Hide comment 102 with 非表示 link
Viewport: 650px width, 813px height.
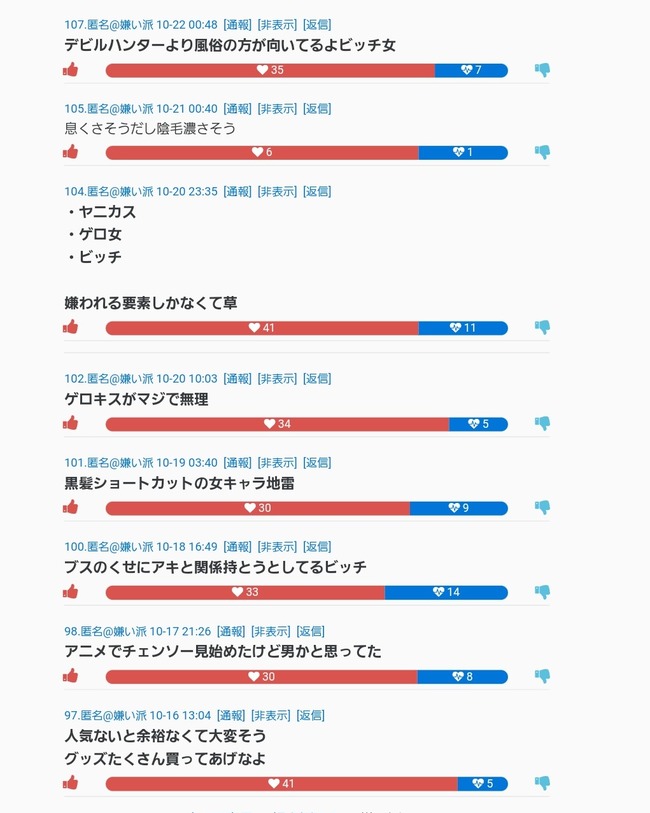(277, 378)
